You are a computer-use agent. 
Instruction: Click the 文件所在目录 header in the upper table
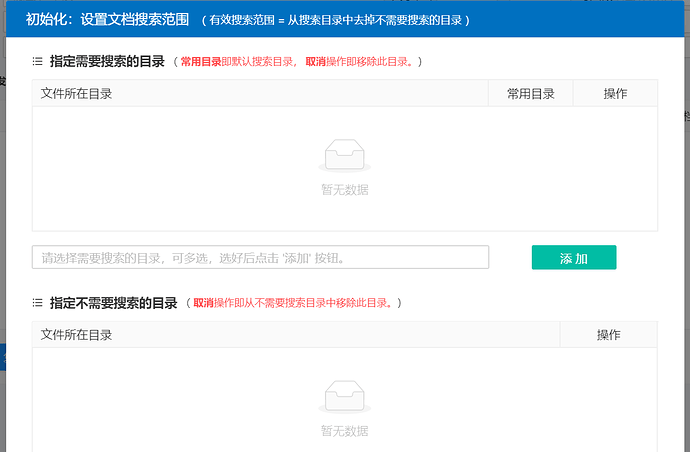(76, 94)
